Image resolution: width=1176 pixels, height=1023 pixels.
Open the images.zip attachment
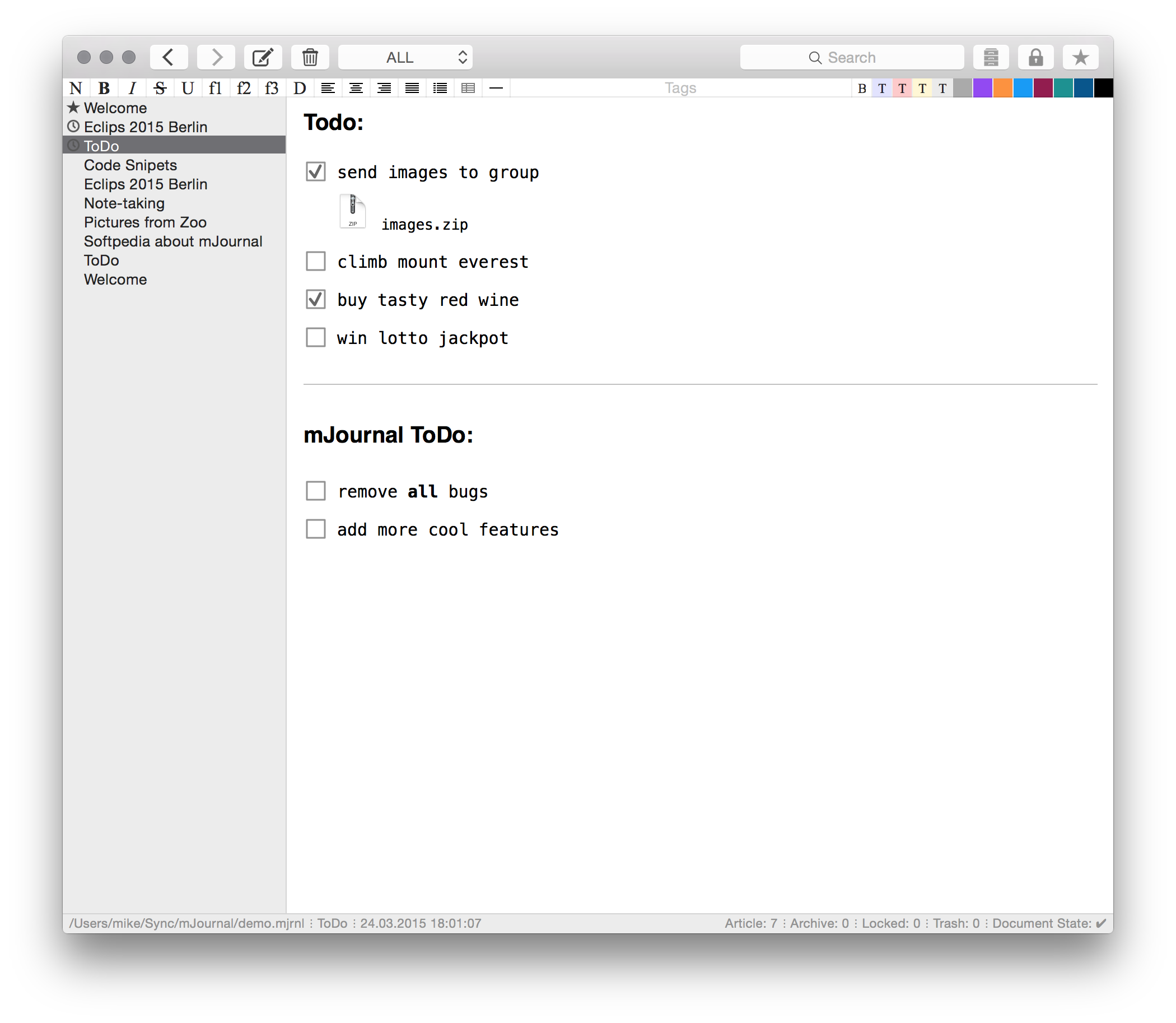[x=353, y=212]
